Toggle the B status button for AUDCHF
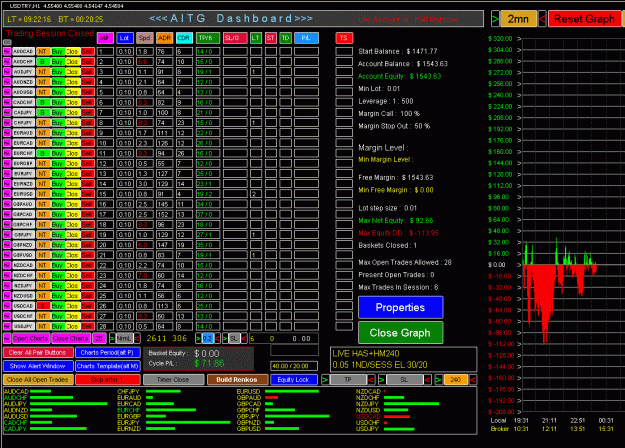Viewport: 625px width, 448px height. 42,62
